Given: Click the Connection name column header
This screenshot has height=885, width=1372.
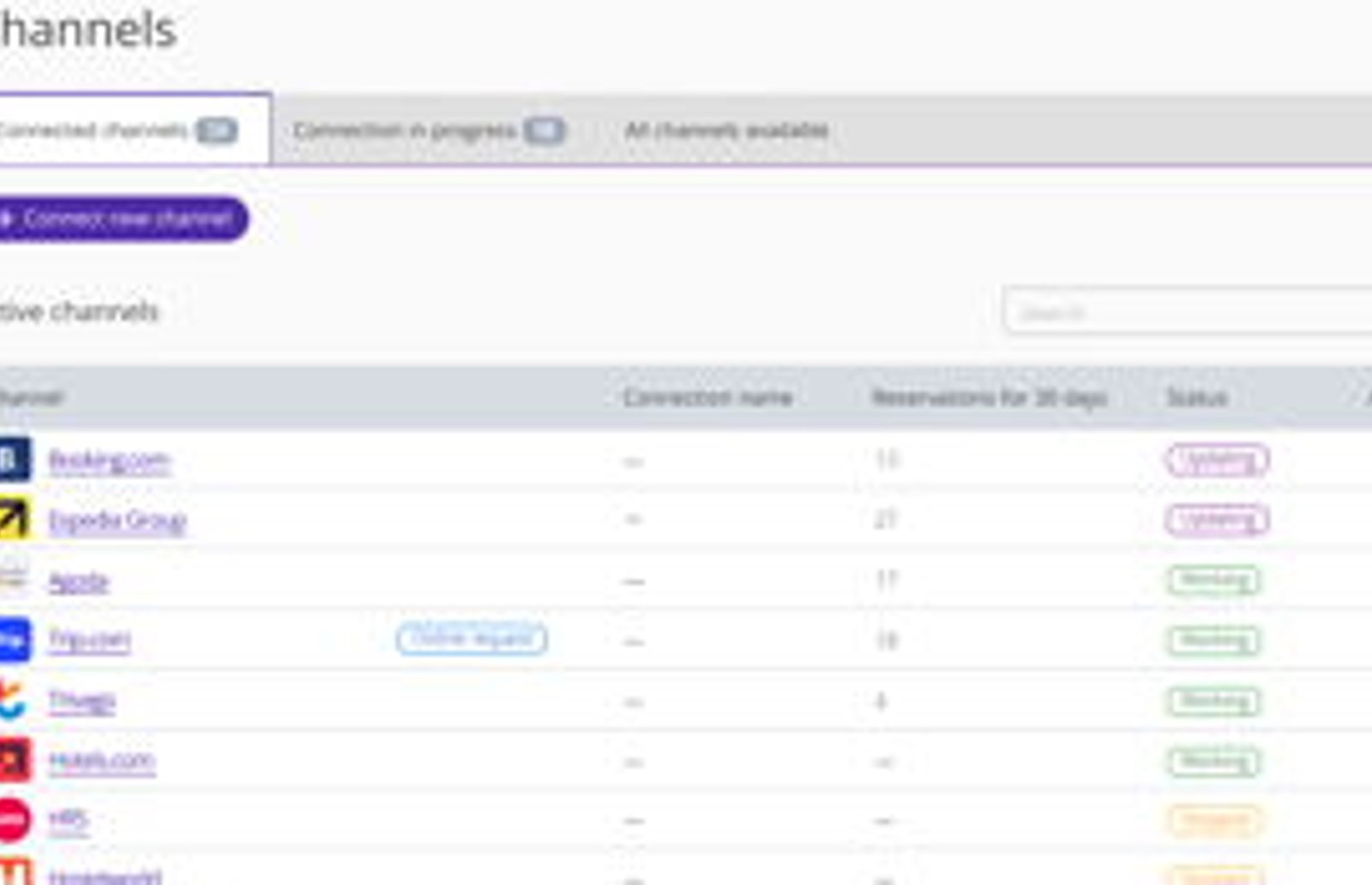Looking at the screenshot, I should [x=707, y=398].
